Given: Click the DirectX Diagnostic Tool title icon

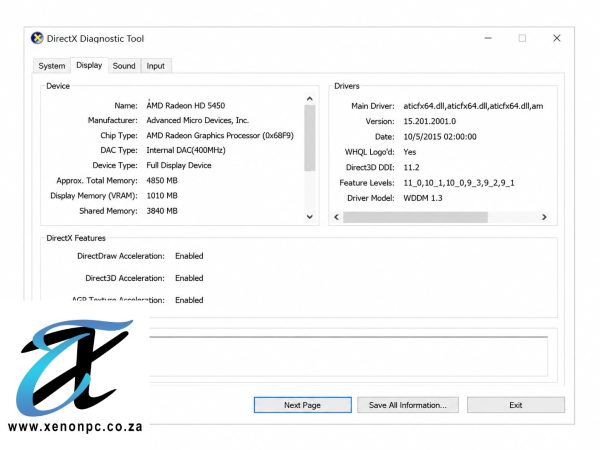Looking at the screenshot, I should coord(37,38).
